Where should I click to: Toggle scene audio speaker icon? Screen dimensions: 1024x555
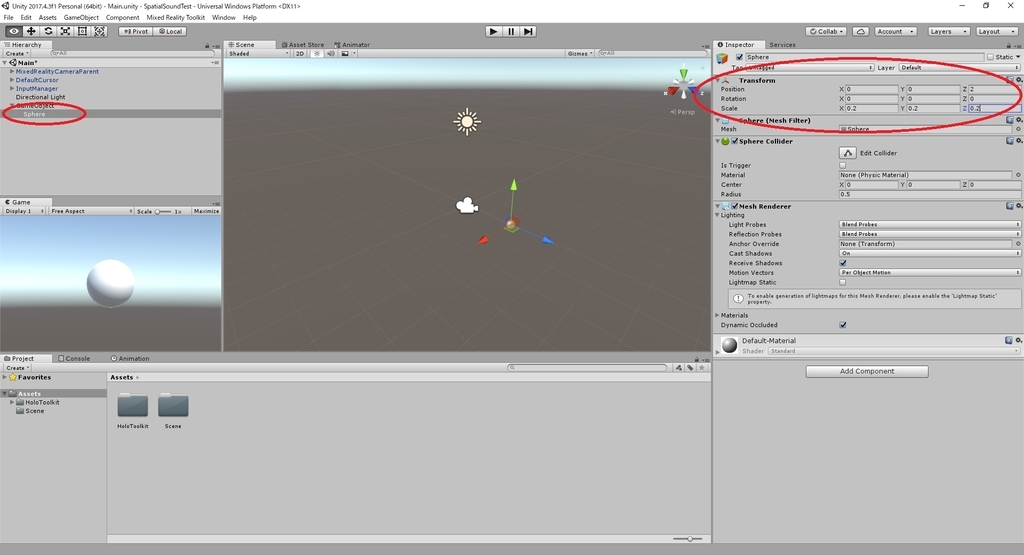(330, 54)
